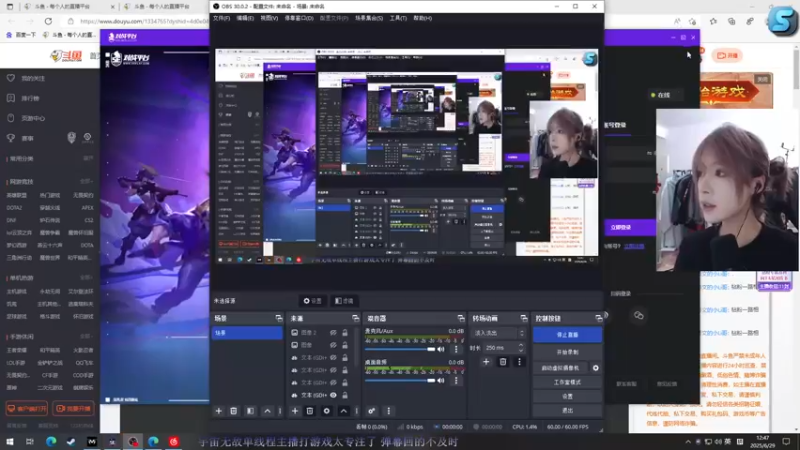Open the 淡入淡出 transition dropdown

click(x=498, y=333)
